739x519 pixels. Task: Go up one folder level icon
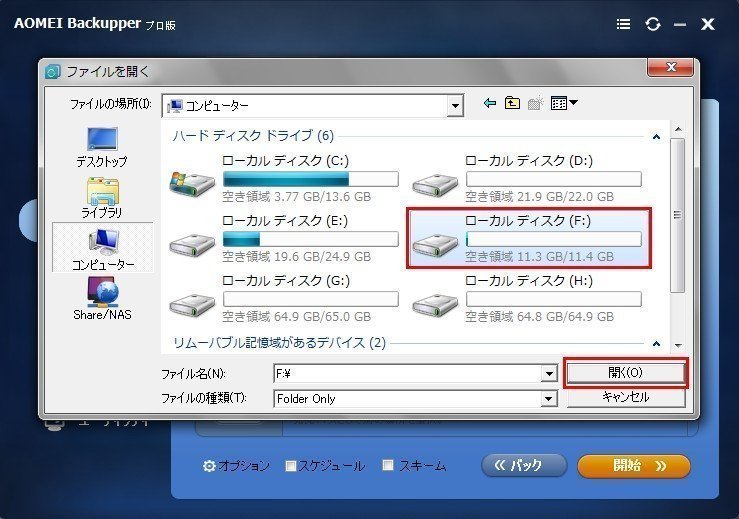click(512, 103)
